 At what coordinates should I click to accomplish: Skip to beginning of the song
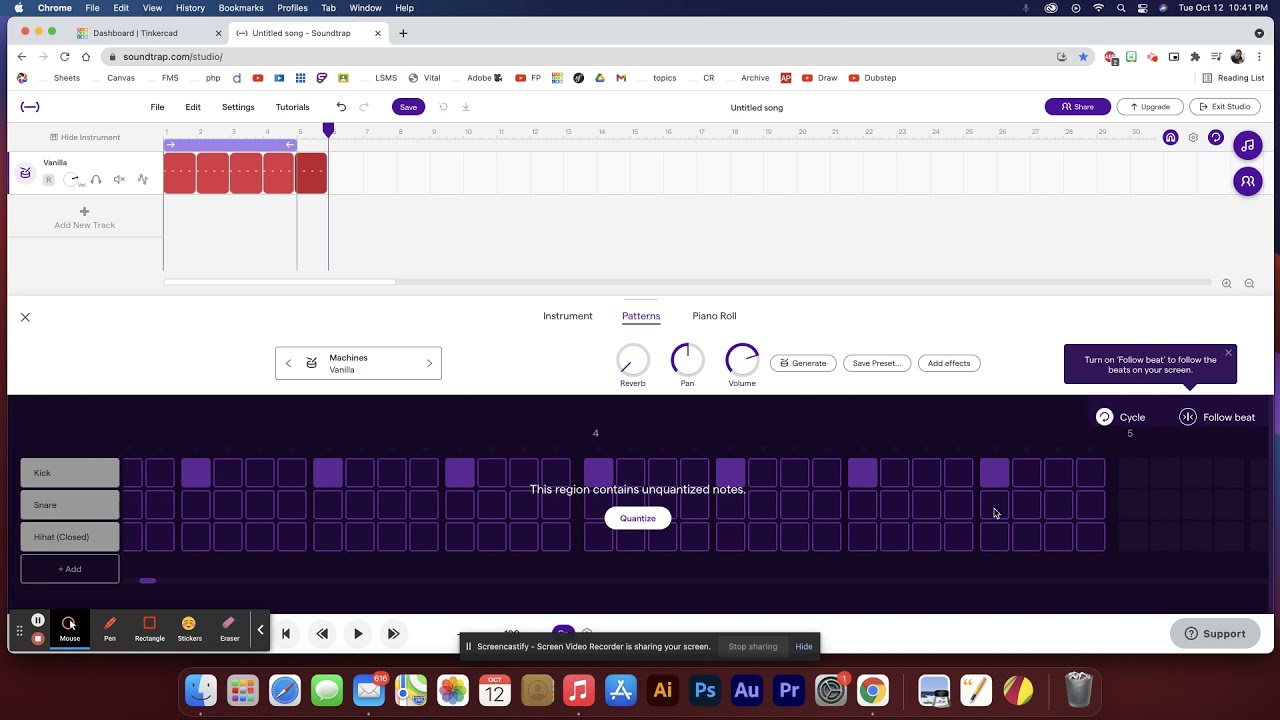[286, 633]
